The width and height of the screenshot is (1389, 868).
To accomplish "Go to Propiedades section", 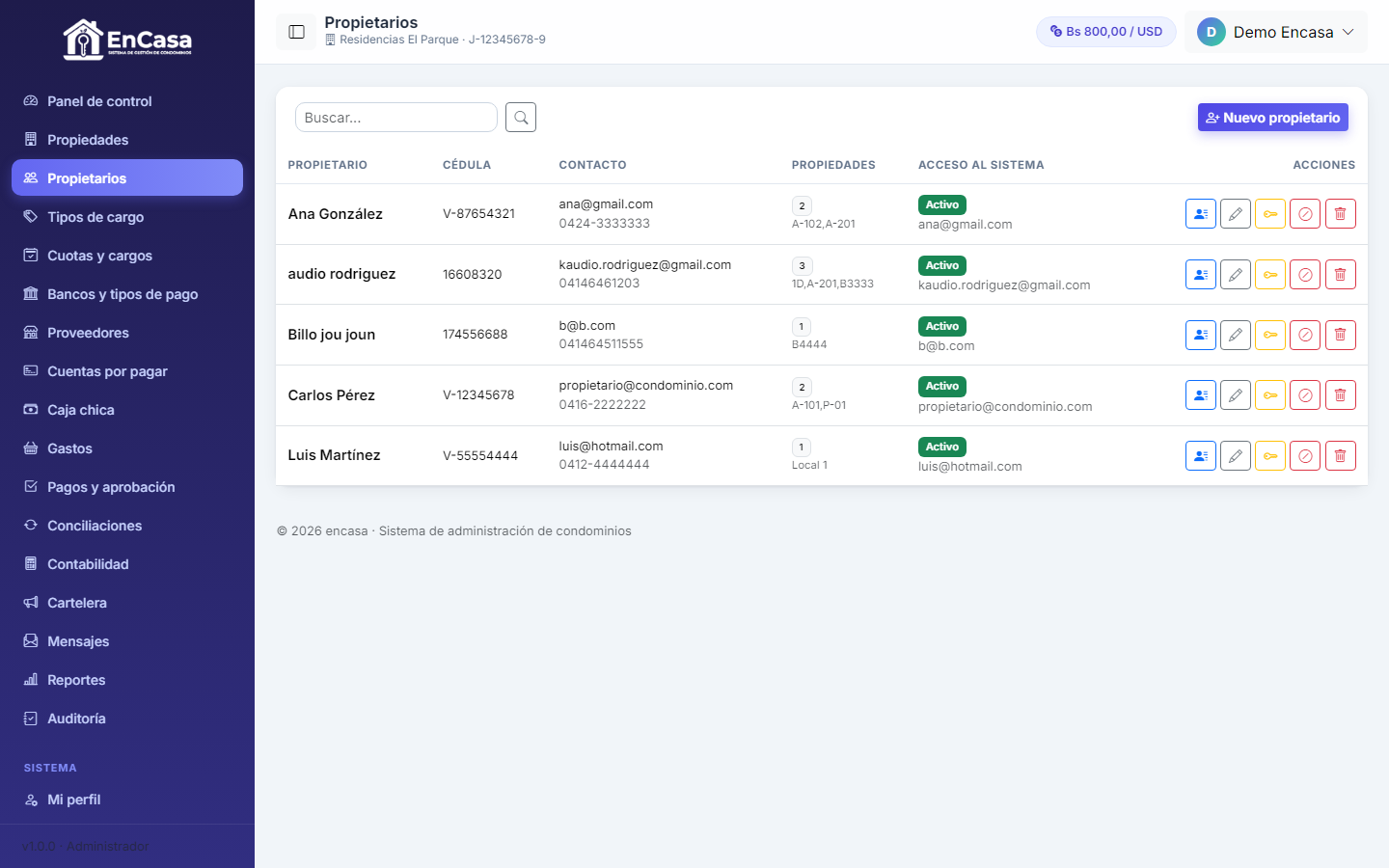I will pyautogui.click(x=127, y=140).
